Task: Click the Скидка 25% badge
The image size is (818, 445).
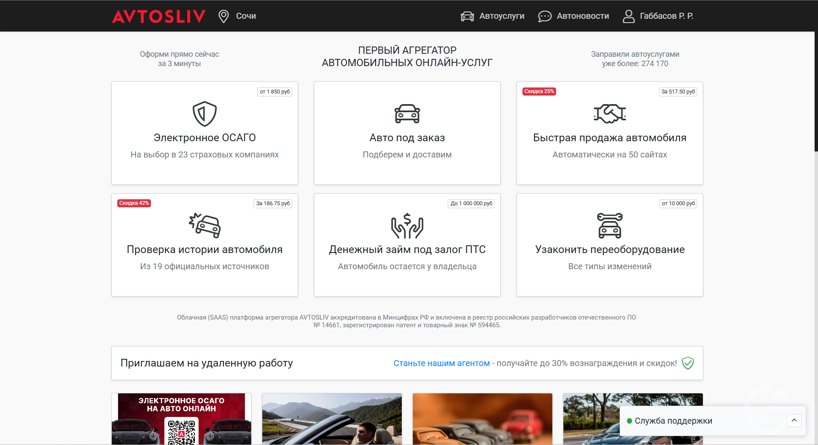Action: (539, 91)
